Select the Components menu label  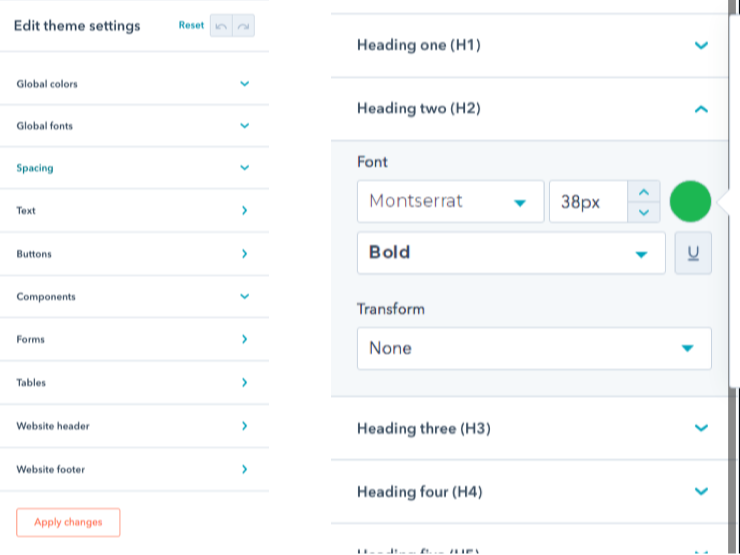coord(46,297)
